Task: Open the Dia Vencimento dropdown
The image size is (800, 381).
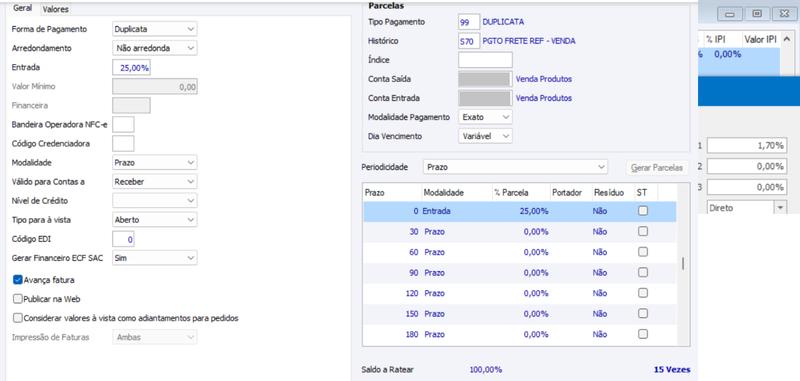Action: [x=485, y=136]
